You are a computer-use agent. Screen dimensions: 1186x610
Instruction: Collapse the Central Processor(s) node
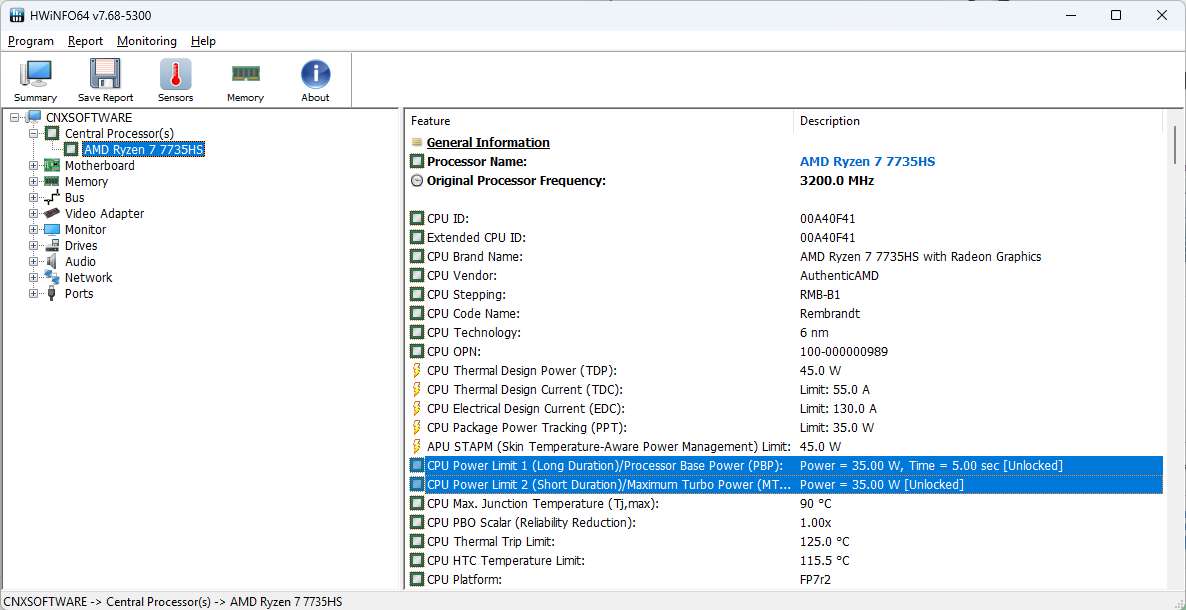click(x=33, y=133)
